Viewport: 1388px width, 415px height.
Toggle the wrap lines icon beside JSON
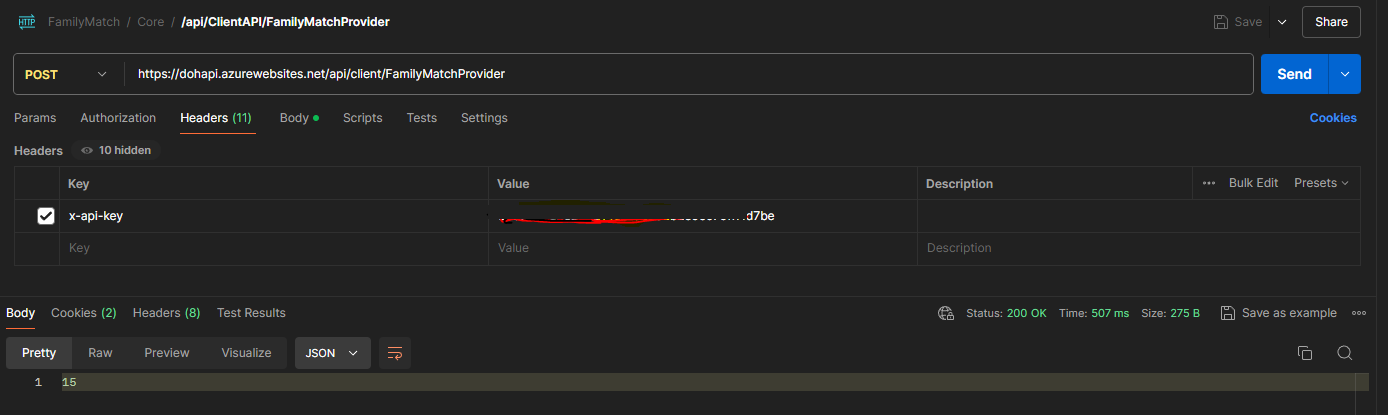pos(395,353)
